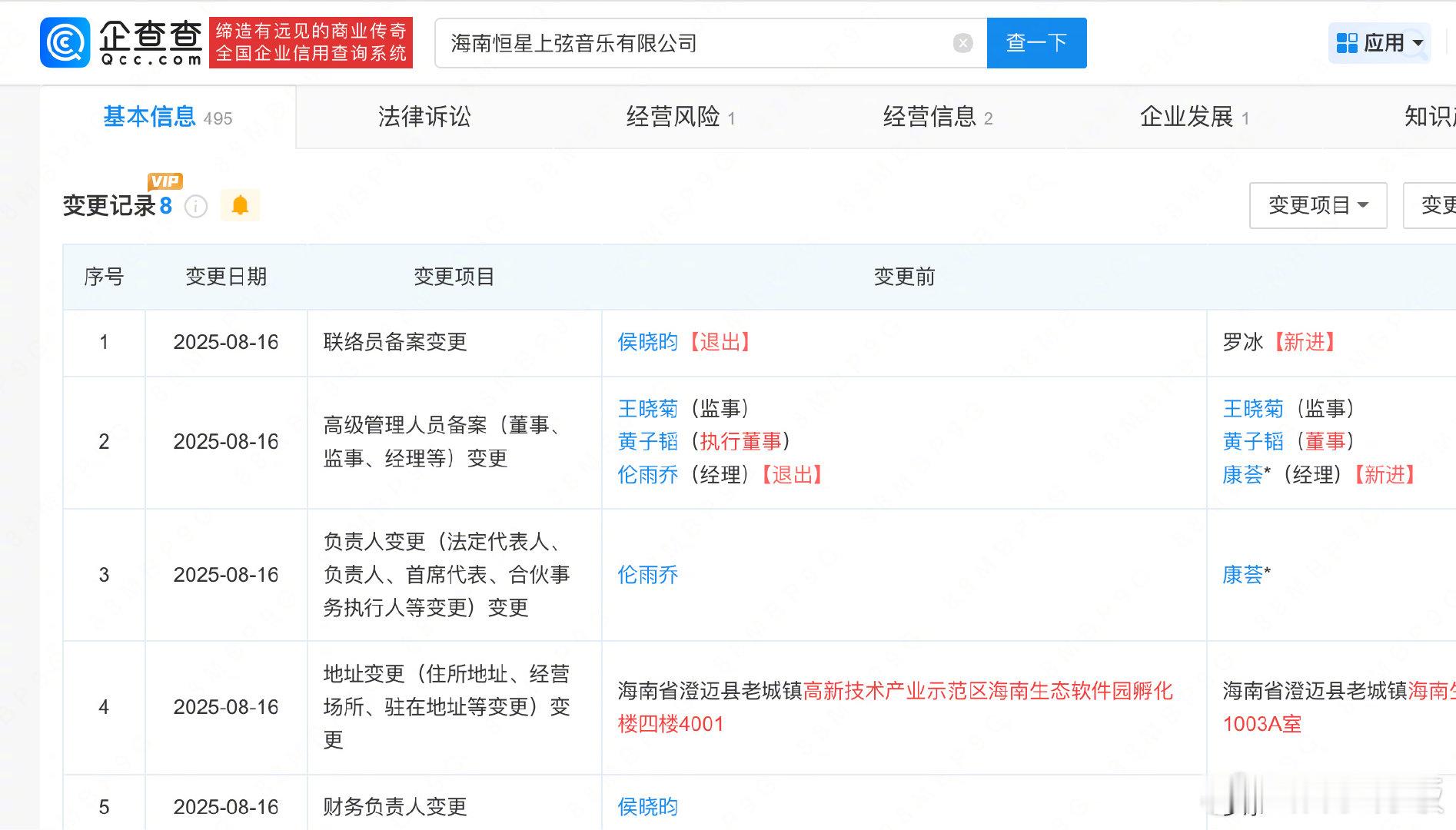Open 王晓菊 link in after-change column
The image size is (1456, 830).
tap(1253, 408)
